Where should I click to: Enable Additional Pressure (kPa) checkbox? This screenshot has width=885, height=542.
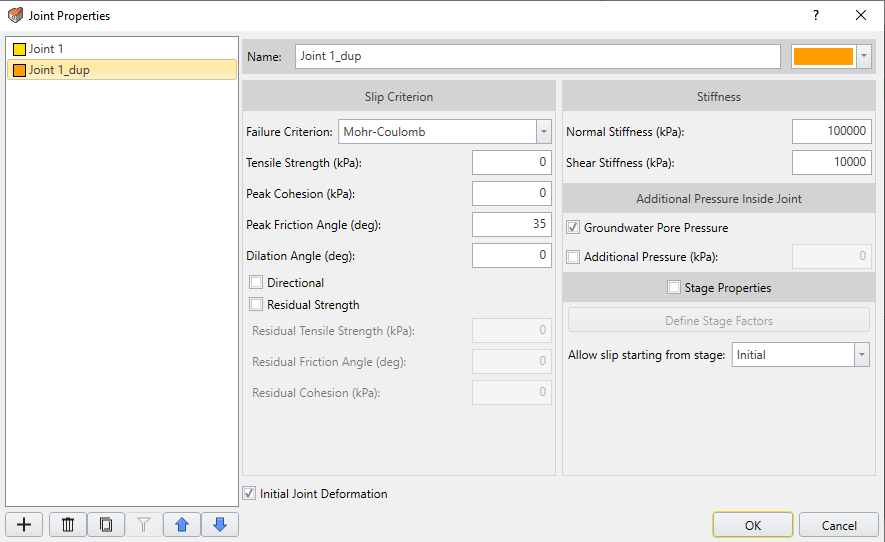(573, 257)
